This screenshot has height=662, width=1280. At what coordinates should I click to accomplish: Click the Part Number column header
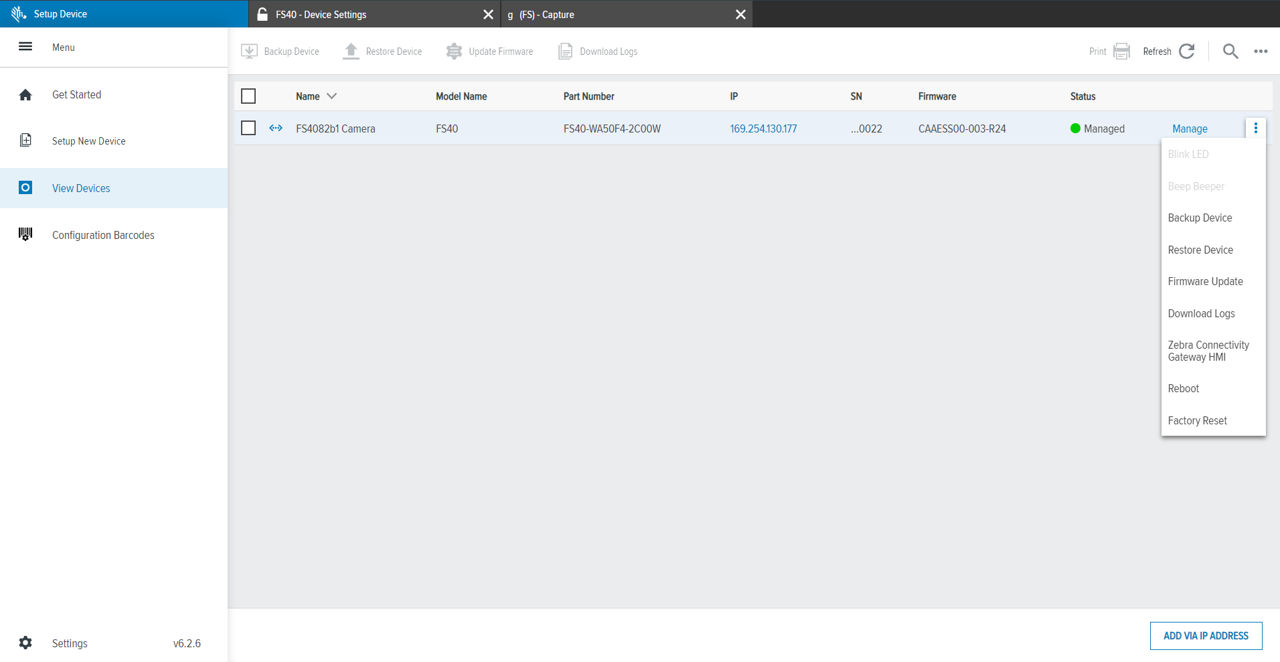click(x=589, y=97)
